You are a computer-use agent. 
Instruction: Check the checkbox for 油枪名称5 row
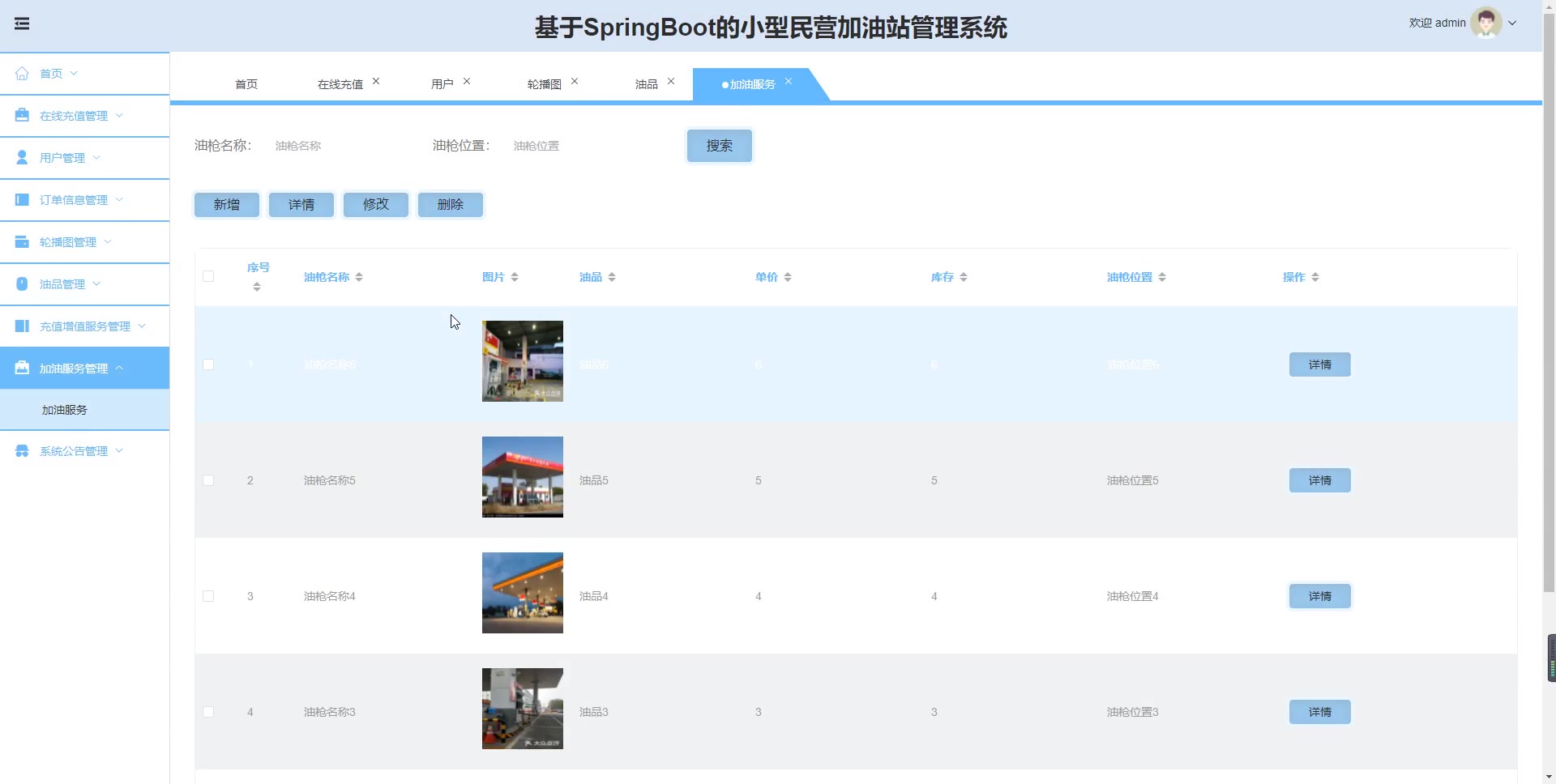point(208,480)
